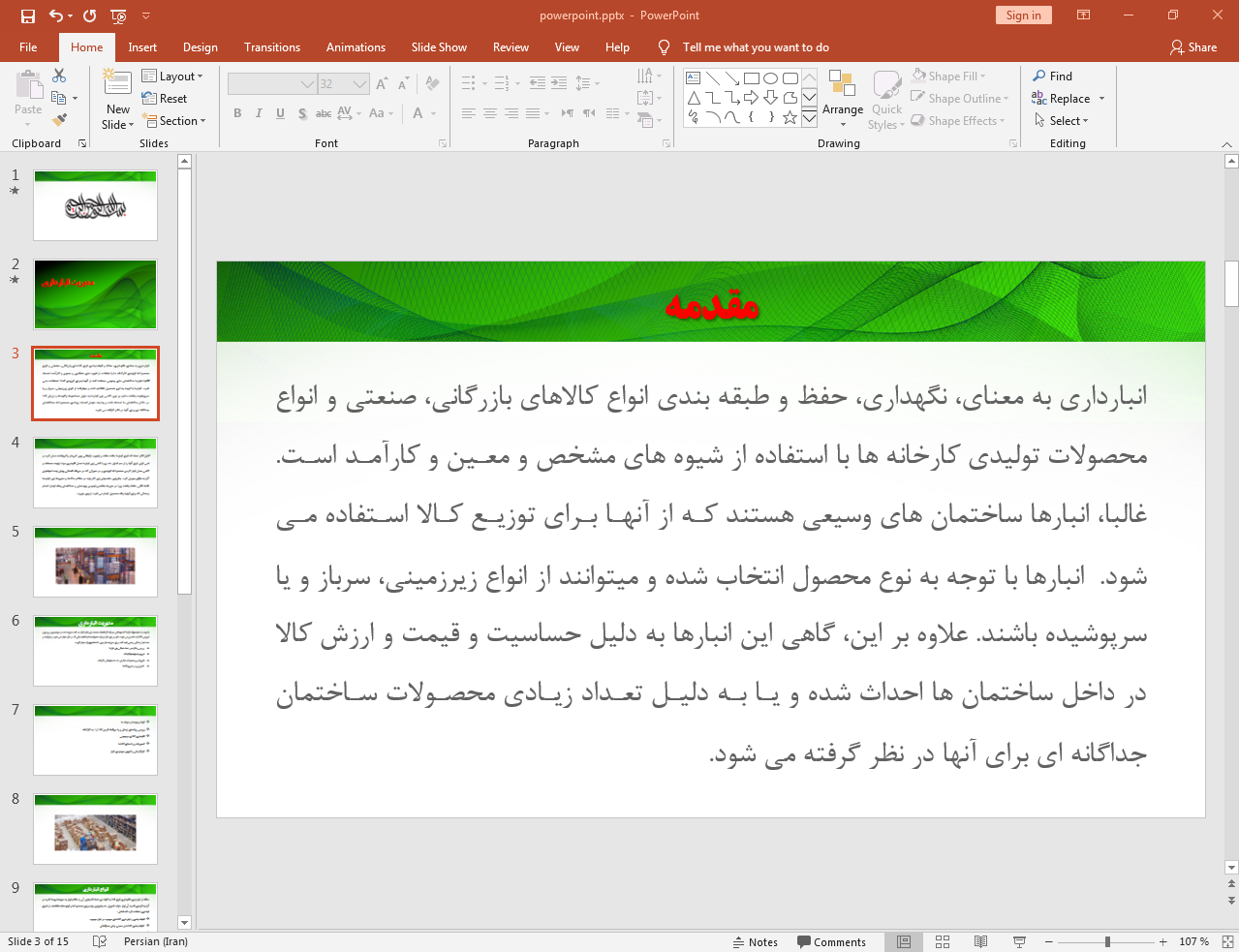Increase list indent level
Image resolution: width=1239 pixels, height=952 pixels.
559,83
